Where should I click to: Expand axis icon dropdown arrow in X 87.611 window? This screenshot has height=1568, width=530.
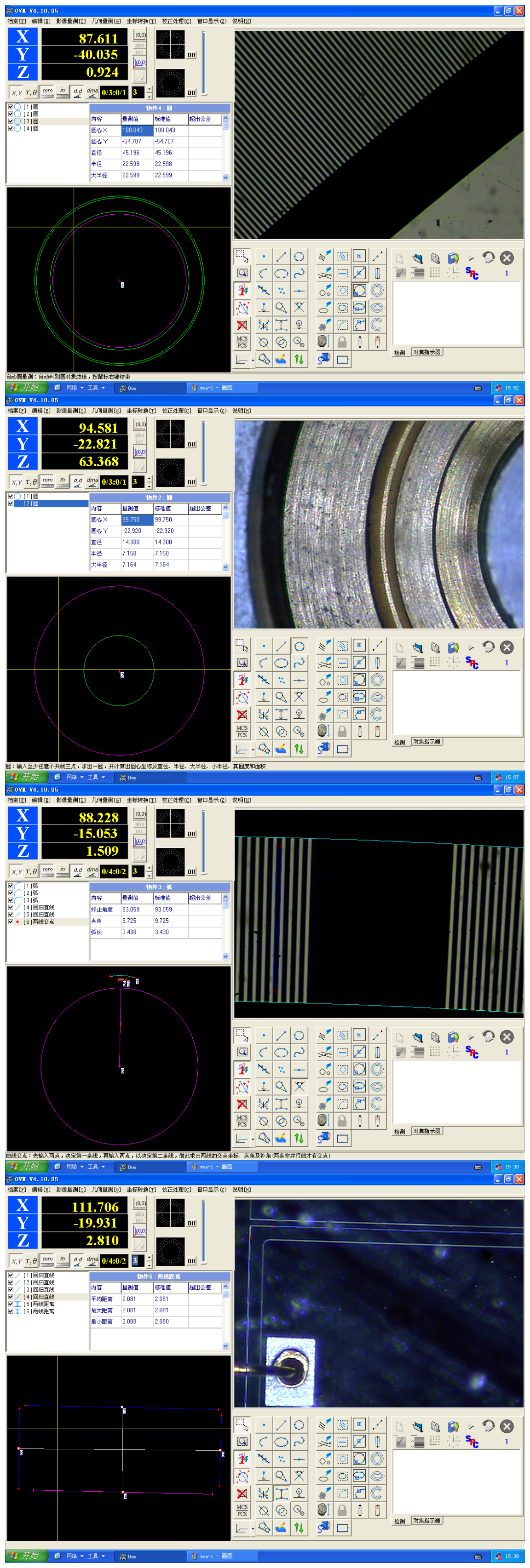[252, 361]
